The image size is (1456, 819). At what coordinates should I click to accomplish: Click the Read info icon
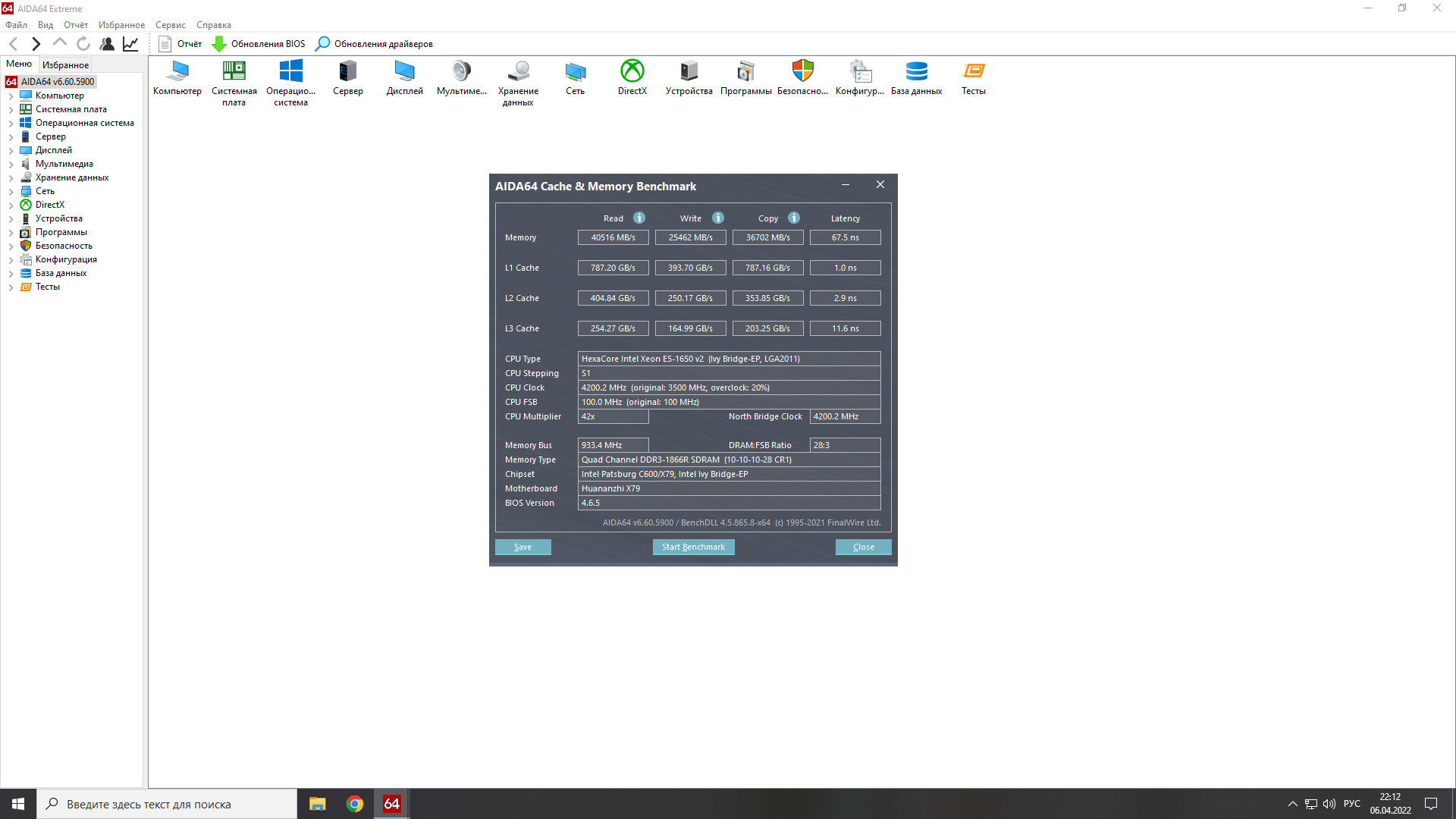point(639,218)
